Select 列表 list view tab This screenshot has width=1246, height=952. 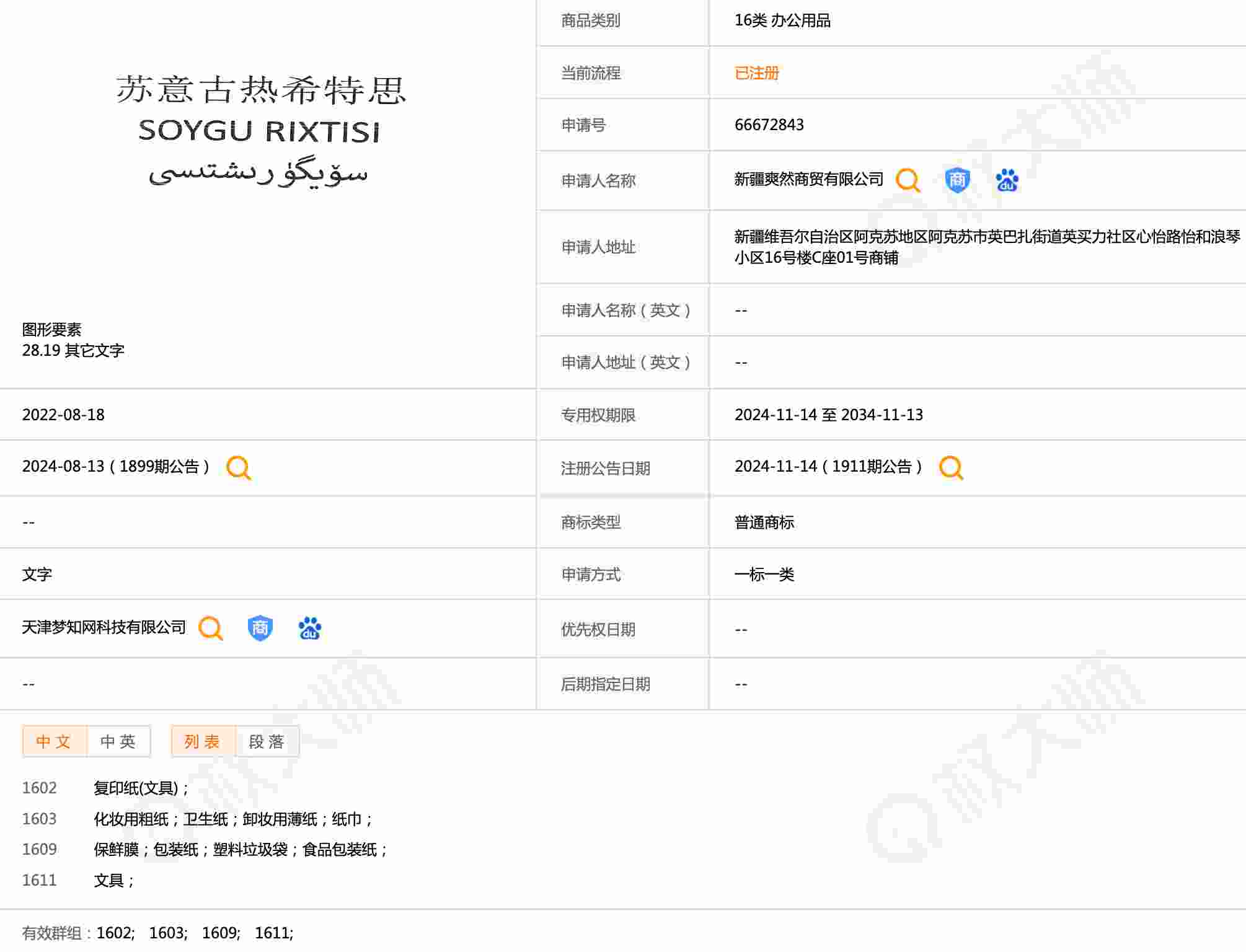coord(203,741)
